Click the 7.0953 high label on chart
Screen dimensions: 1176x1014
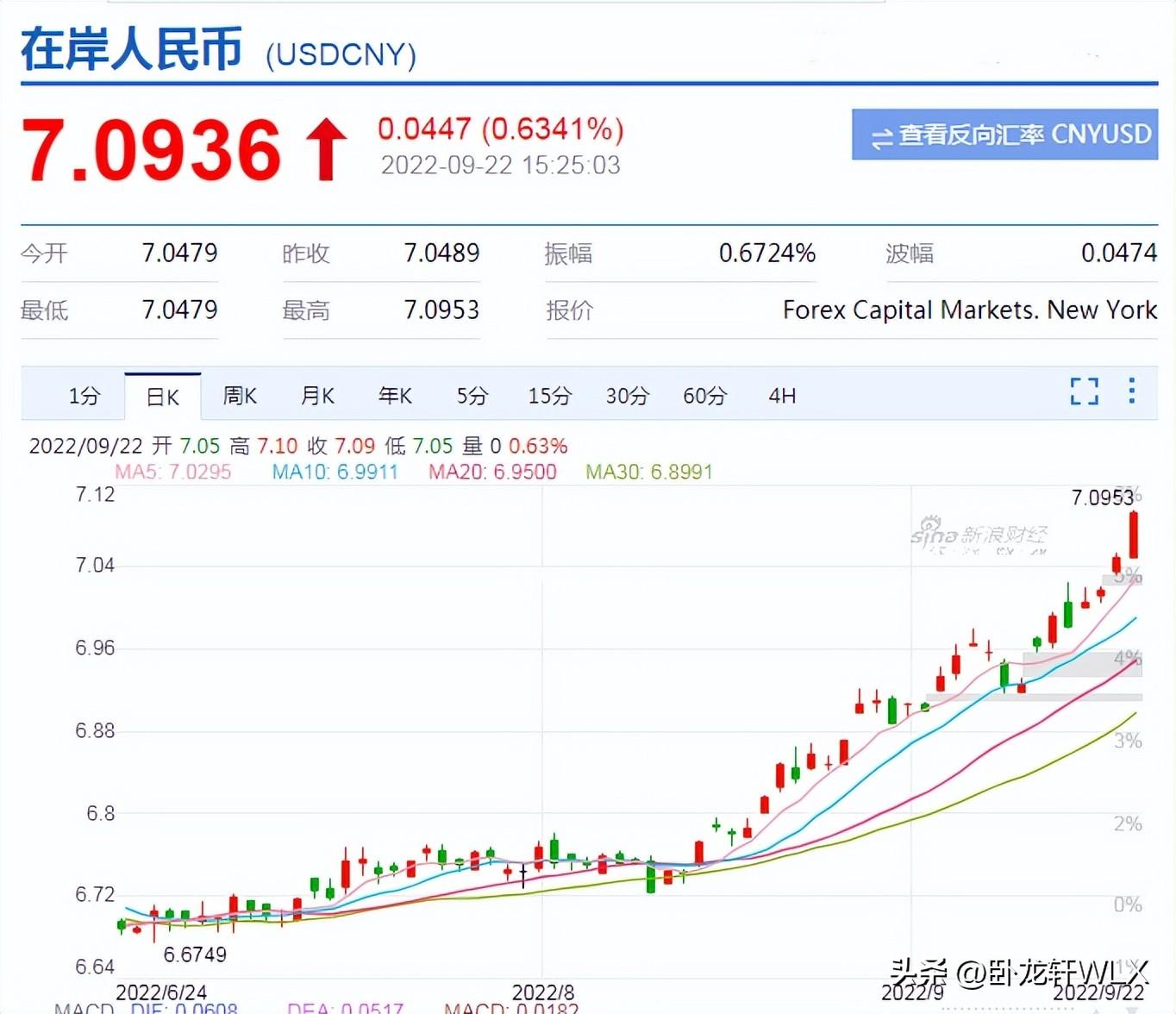[x=1102, y=498]
